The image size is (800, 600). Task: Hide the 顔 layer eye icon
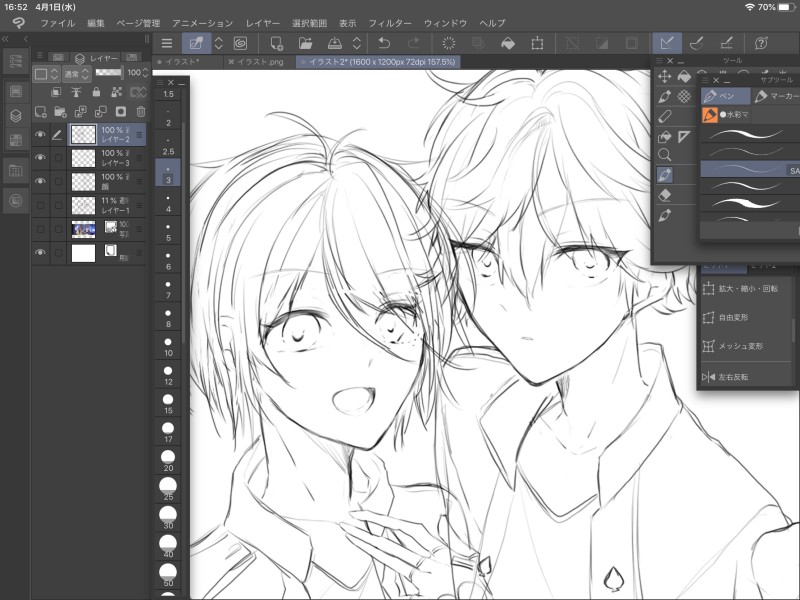(40, 181)
